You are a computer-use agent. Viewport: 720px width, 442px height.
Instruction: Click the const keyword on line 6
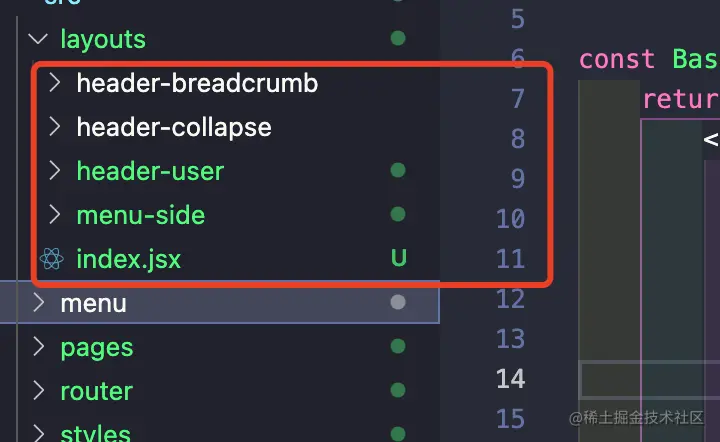617,60
